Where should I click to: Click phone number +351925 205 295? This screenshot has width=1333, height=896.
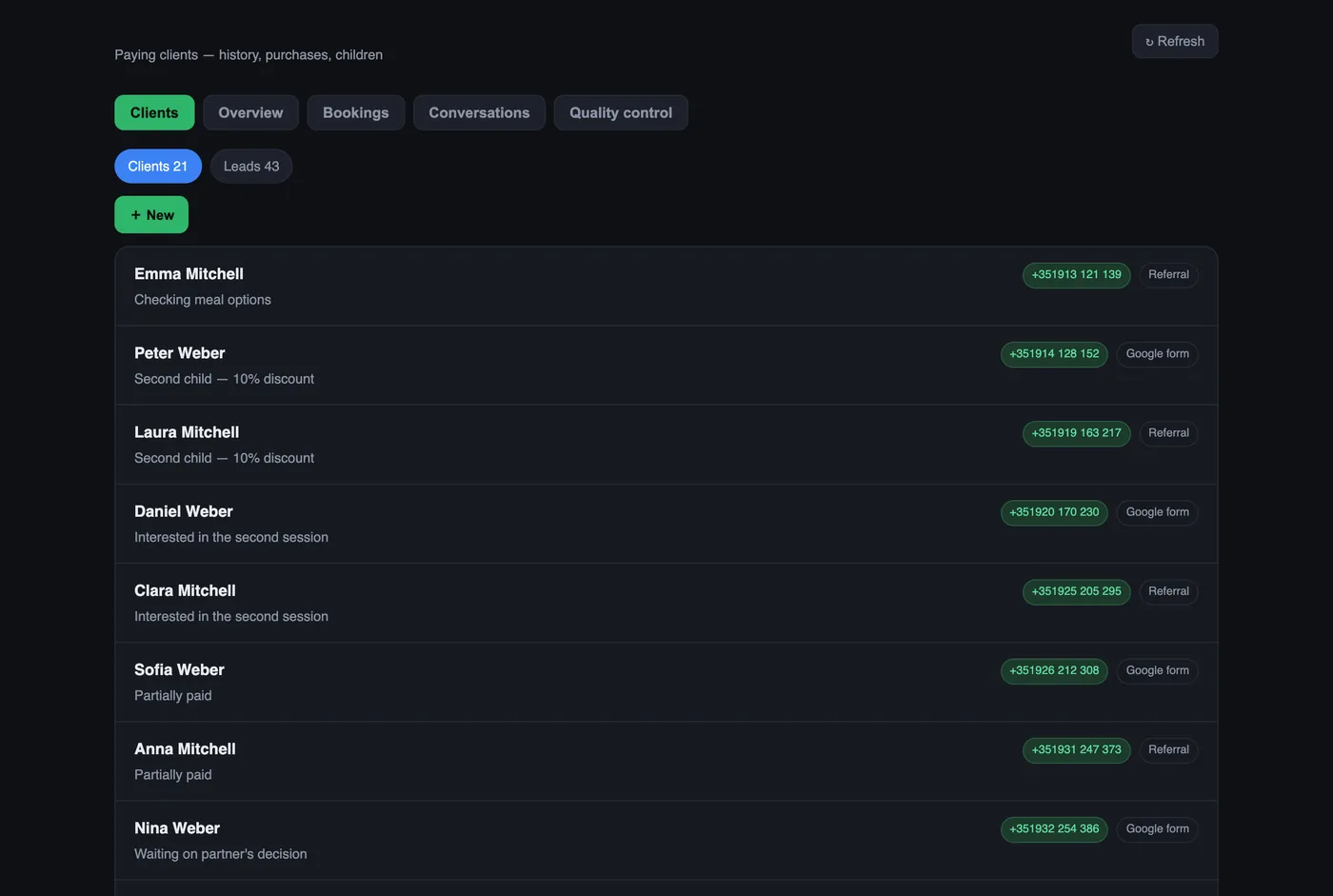[x=1076, y=590]
